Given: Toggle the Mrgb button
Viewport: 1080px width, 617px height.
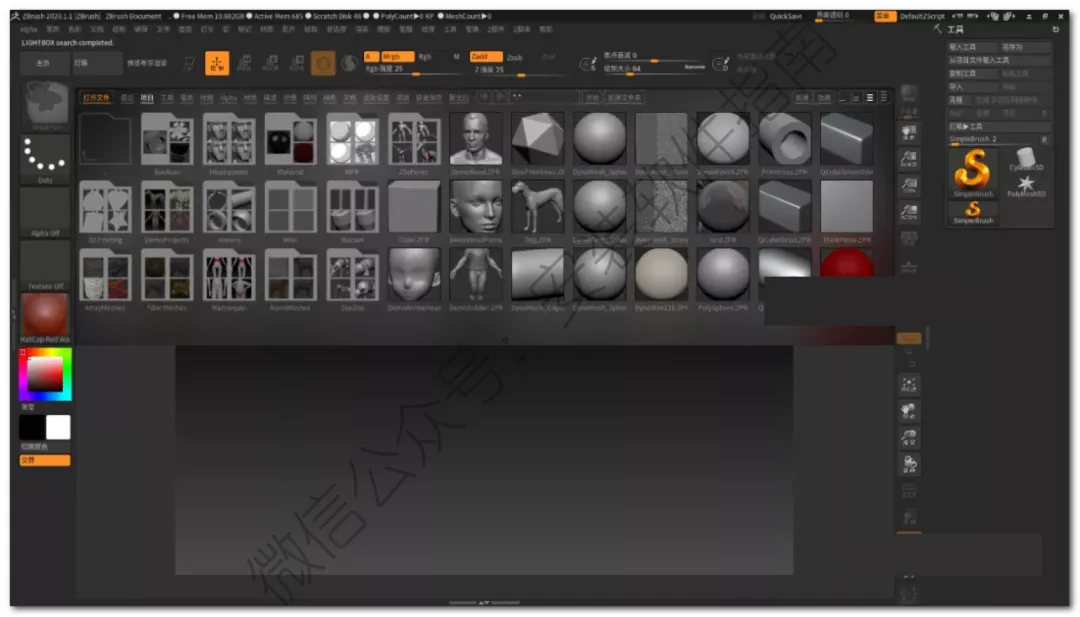Looking at the screenshot, I should (x=397, y=56).
